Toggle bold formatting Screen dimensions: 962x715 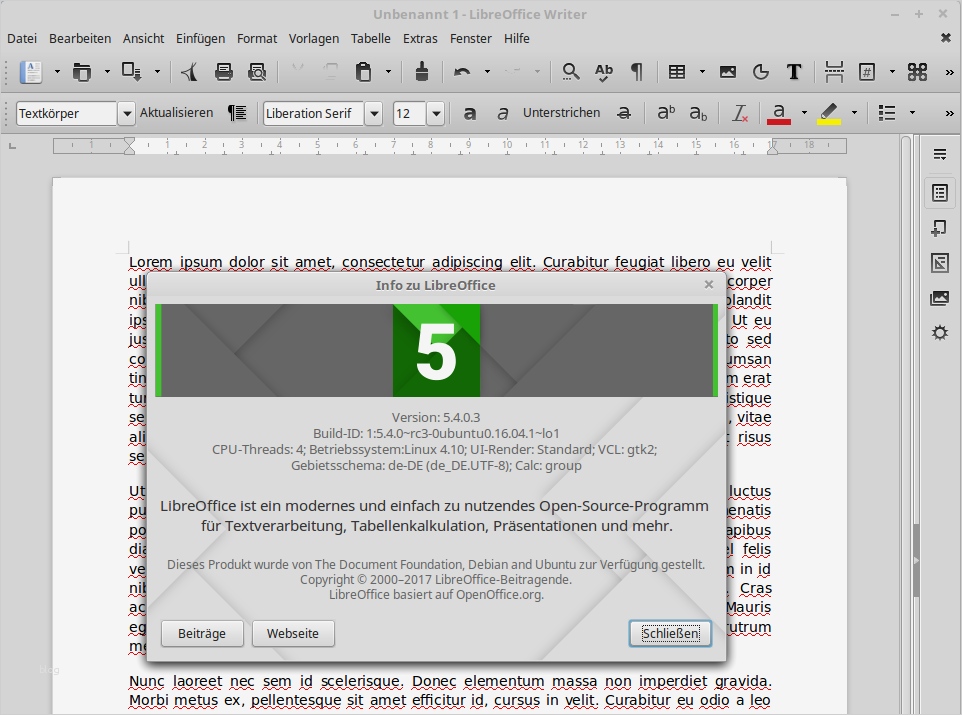[469, 113]
